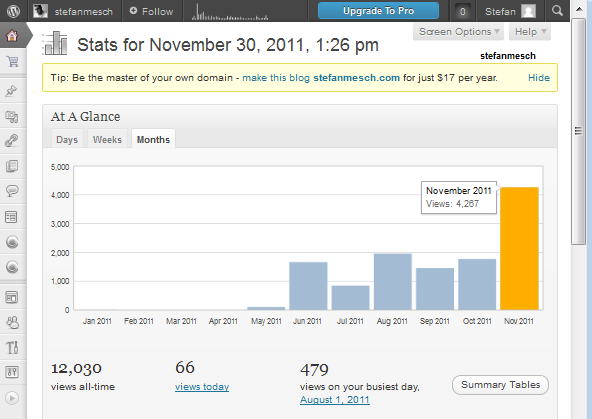The image size is (592, 419).
Task: Click the search magnifier in admin bar
Action: 557,11
